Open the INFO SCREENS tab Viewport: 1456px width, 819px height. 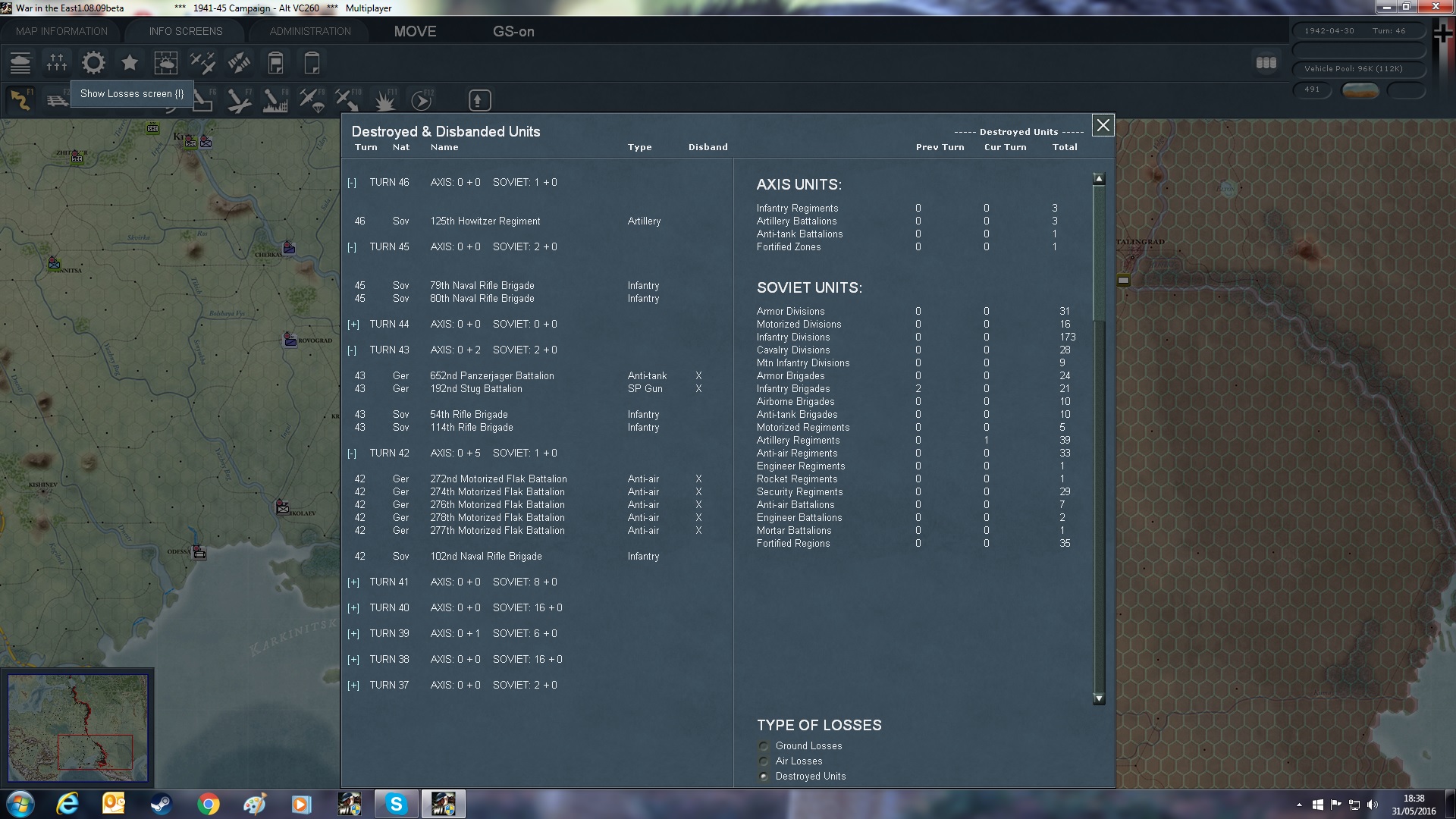click(186, 31)
